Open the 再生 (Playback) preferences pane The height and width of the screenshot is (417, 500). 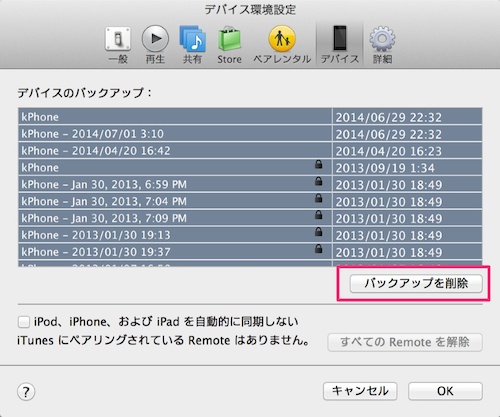(155, 45)
